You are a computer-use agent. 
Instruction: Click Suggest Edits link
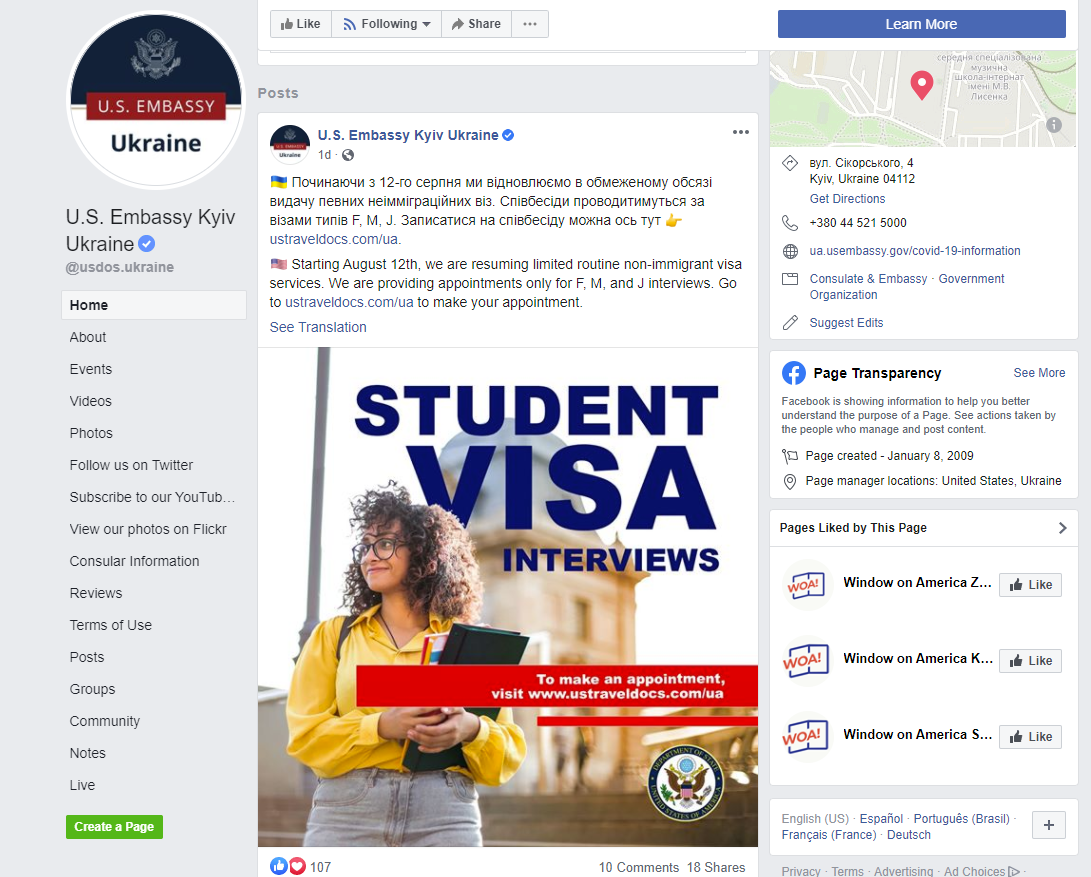coord(846,322)
